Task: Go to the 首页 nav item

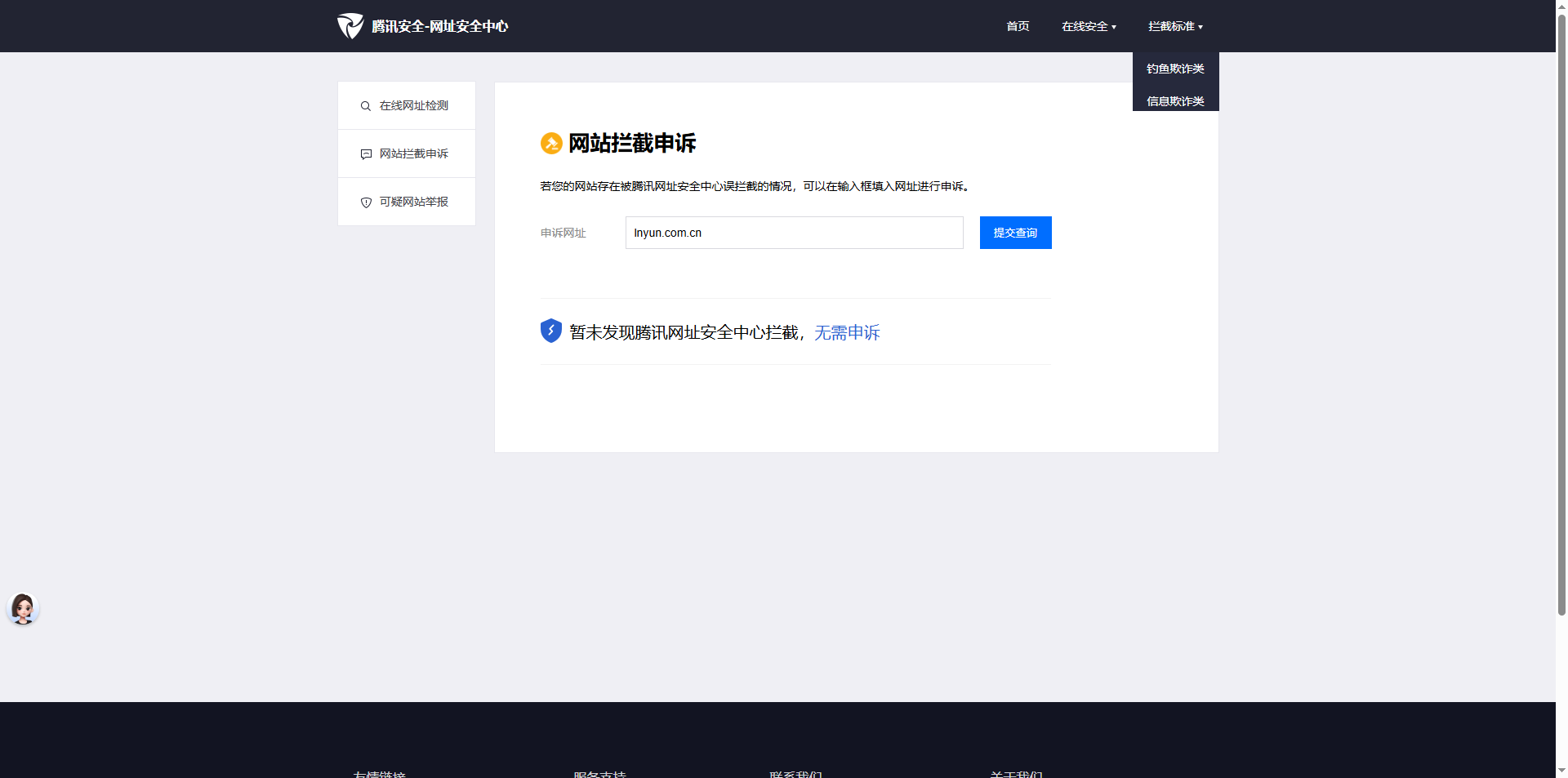Action: [1018, 26]
